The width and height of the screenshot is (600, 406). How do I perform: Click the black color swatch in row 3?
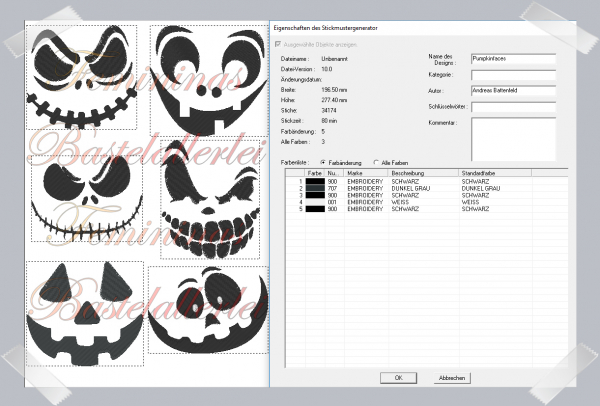(x=315, y=195)
